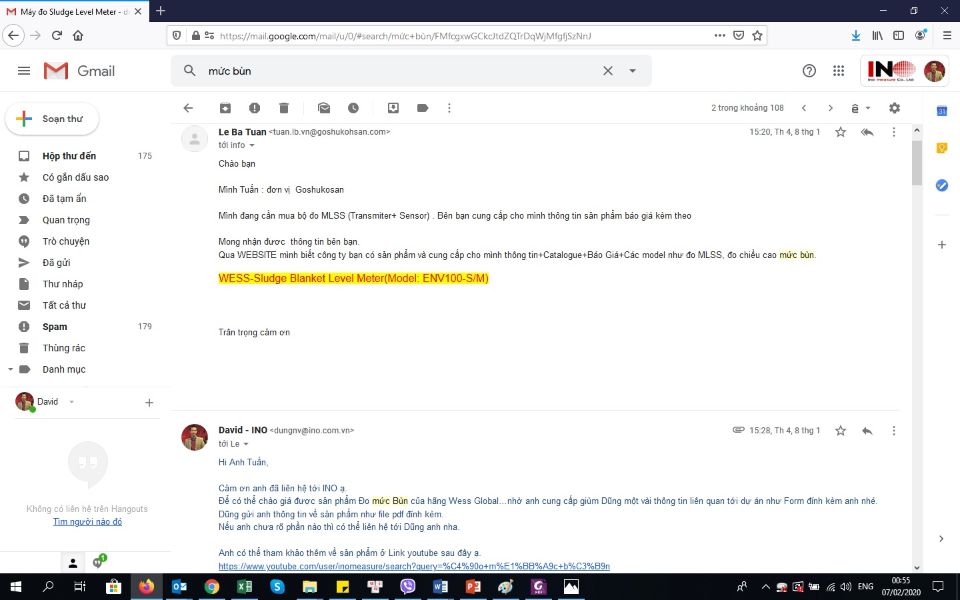This screenshot has width=960, height=600.
Task: Report this email as spam
Action: tap(254, 108)
